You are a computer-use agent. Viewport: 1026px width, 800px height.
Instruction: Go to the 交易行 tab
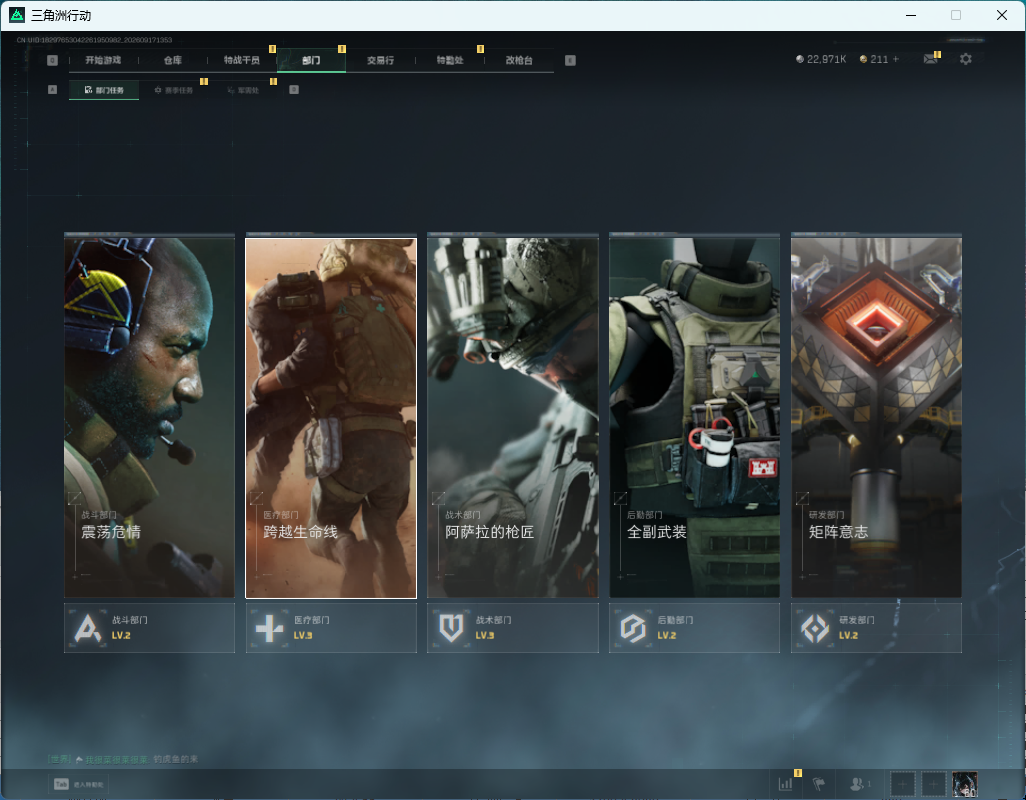(x=380, y=60)
